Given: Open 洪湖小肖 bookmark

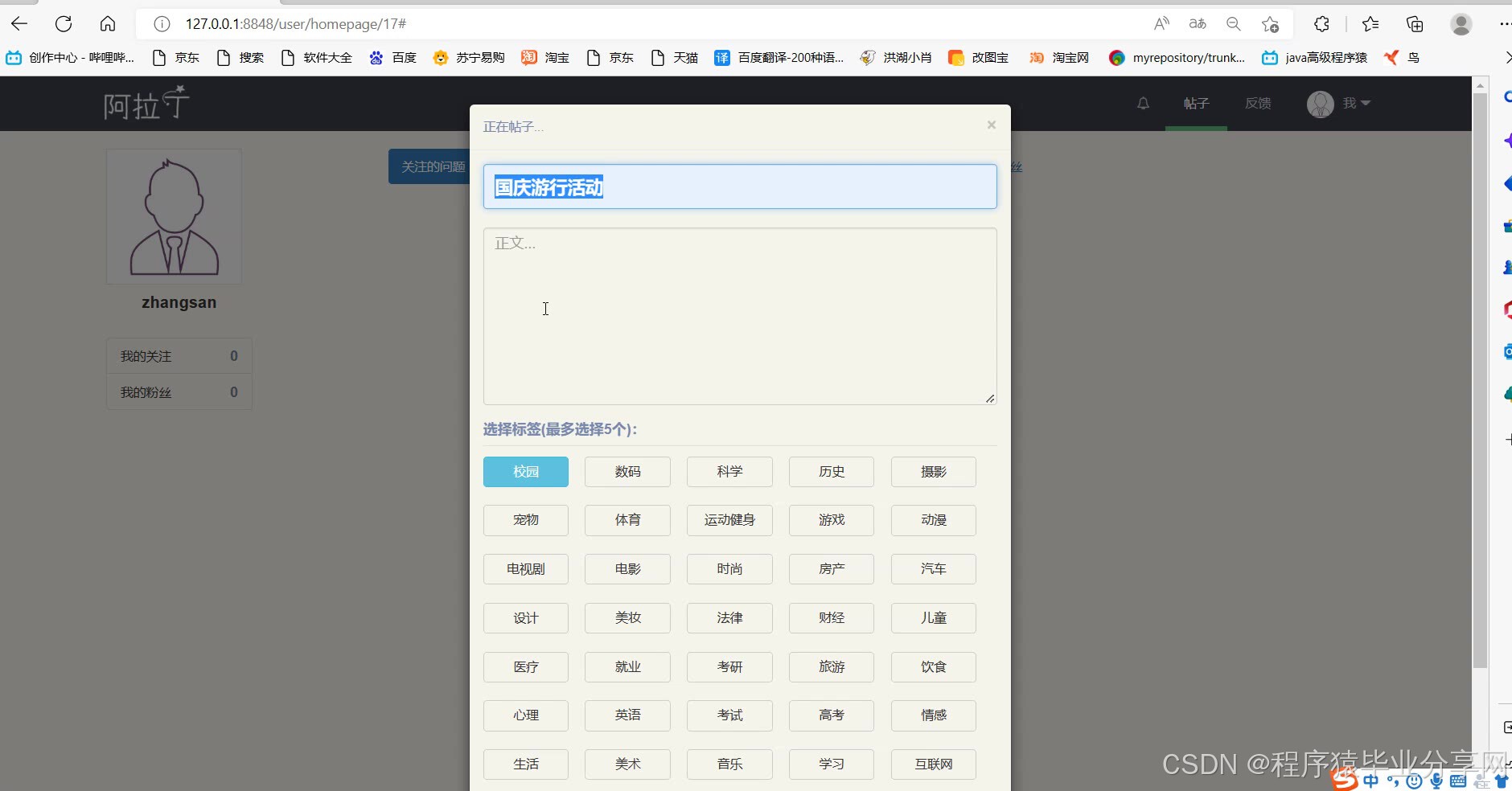Looking at the screenshot, I should [896, 58].
